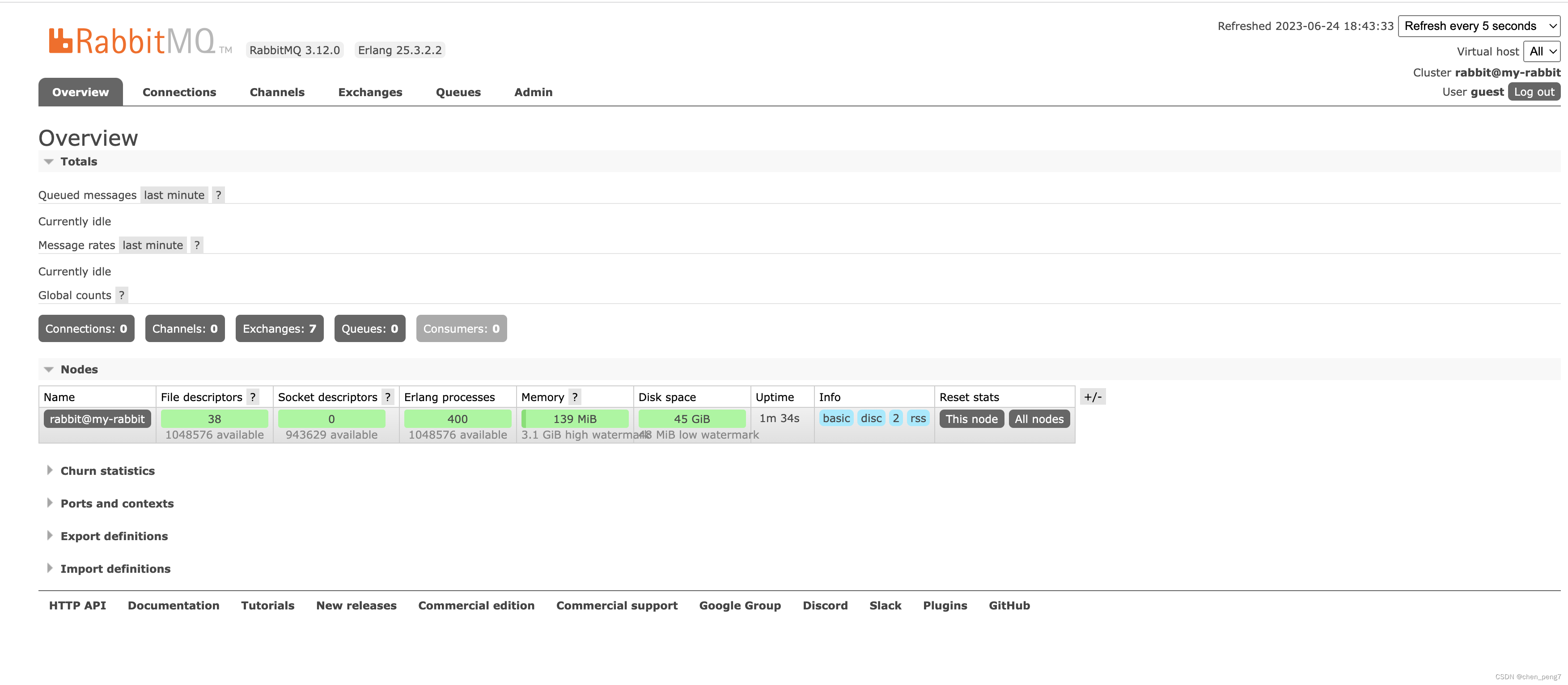This screenshot has height=685, width=1568.
Task: Open the Refresh interval dropdown
Action: click(1479, 26)
